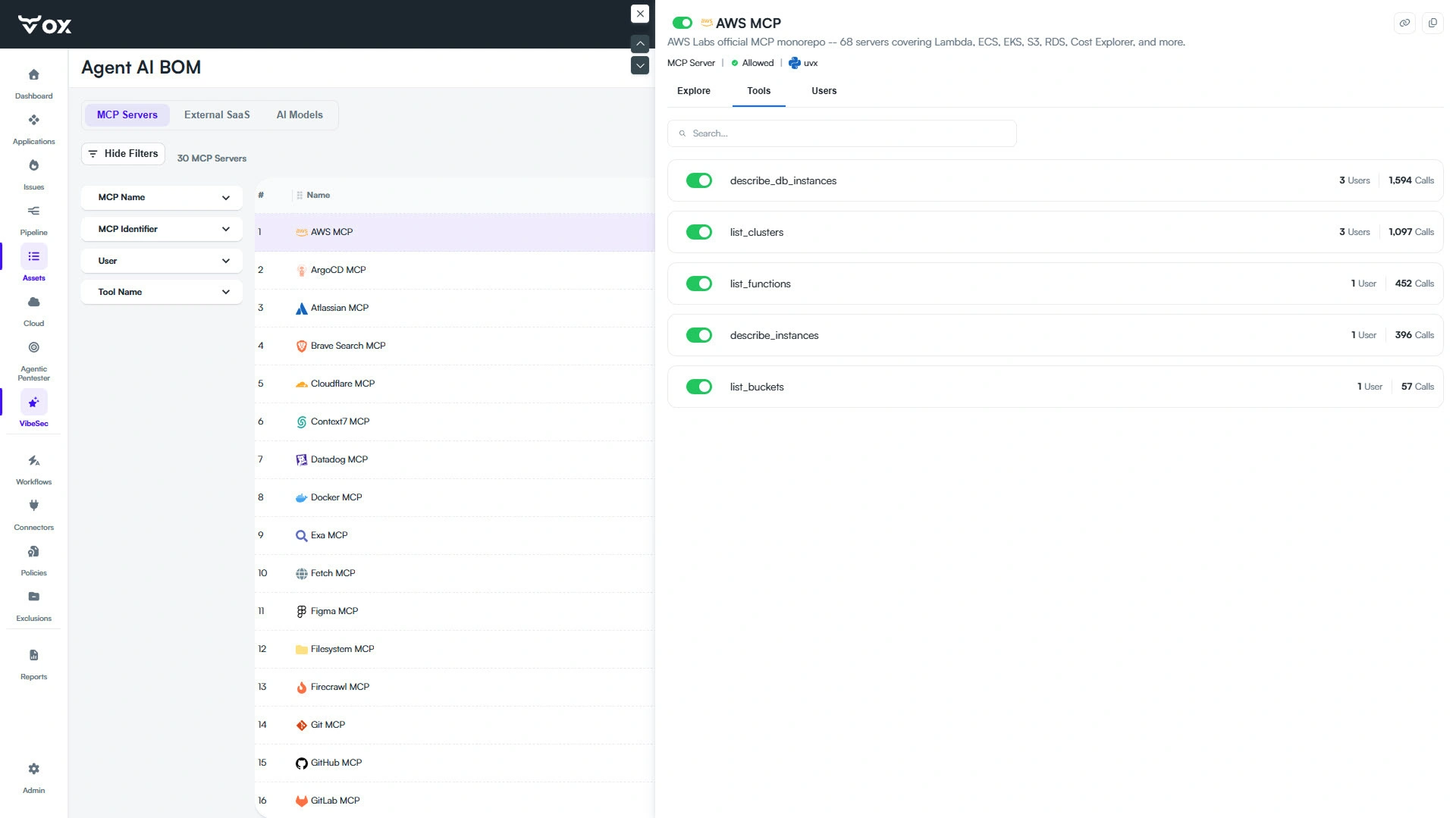The image size is (1456, 818).
Task: Switch to the Users tab
Action: point(824,91)
